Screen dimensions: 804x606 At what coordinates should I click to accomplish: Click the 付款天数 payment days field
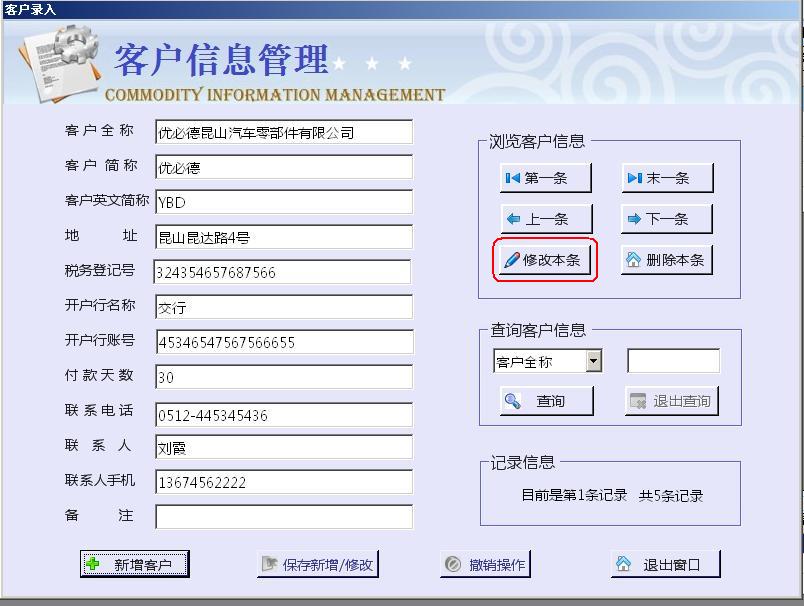tap(283, 377)
